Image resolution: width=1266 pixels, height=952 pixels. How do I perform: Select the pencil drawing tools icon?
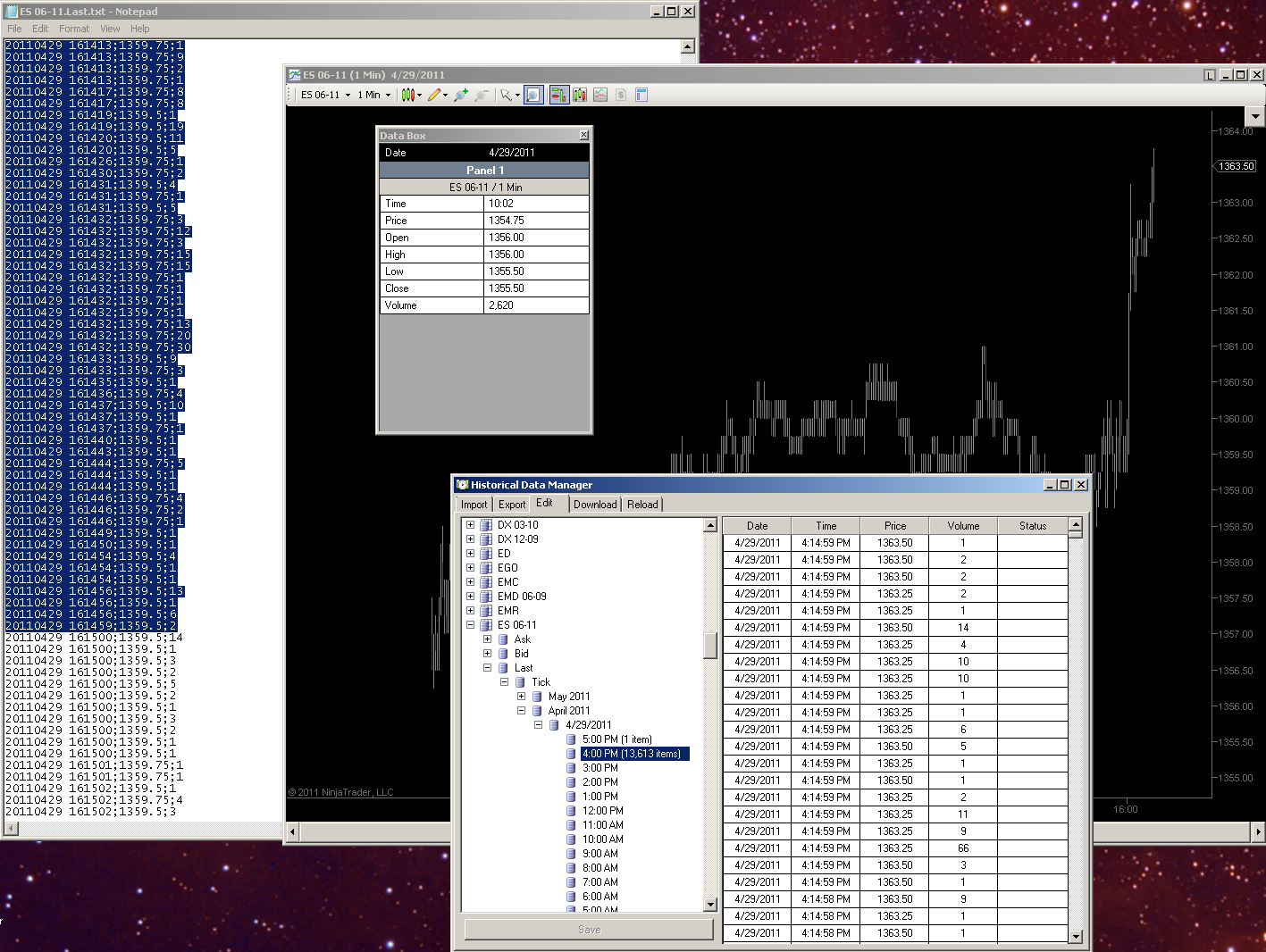[x=434, y=95]
